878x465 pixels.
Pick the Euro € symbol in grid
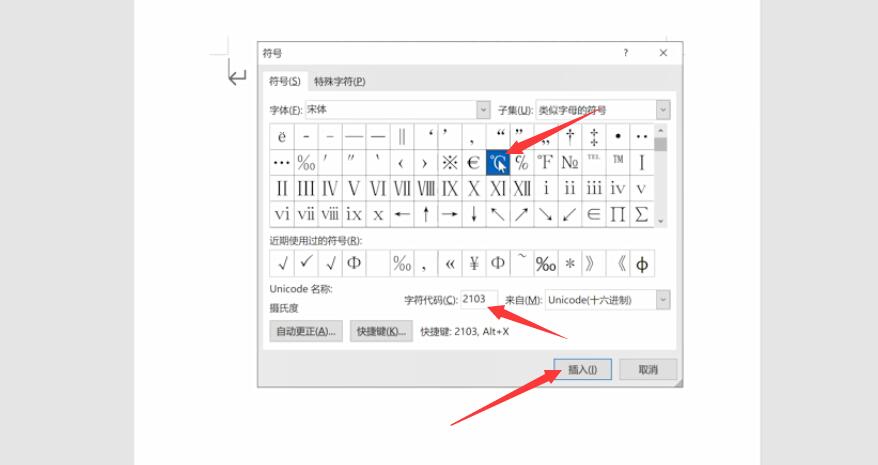pyautogui.click(x=474, y=162)
